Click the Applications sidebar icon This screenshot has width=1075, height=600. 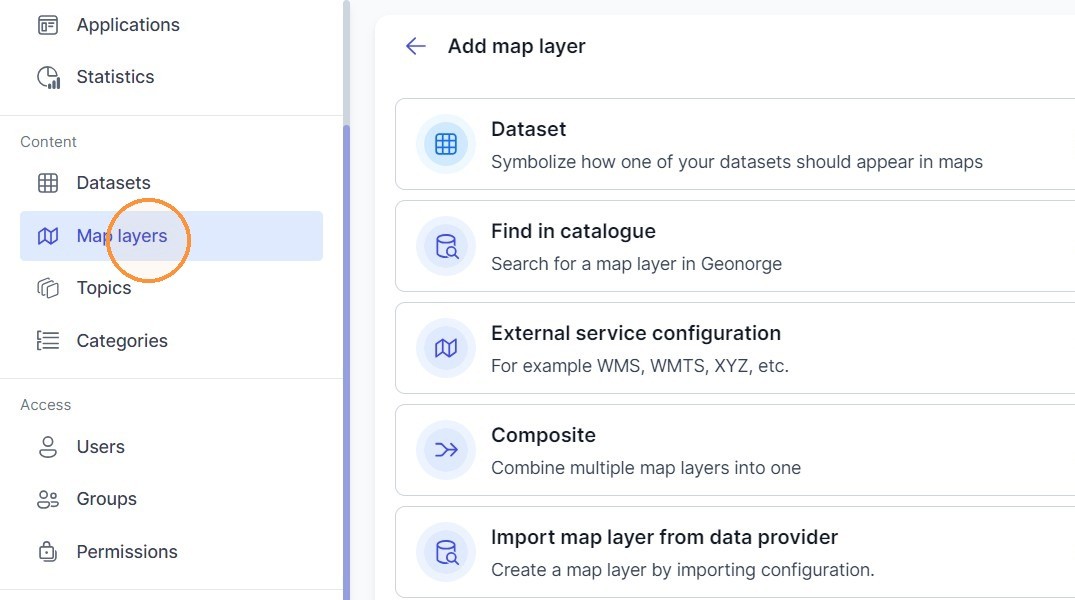(x=47, y=25)
